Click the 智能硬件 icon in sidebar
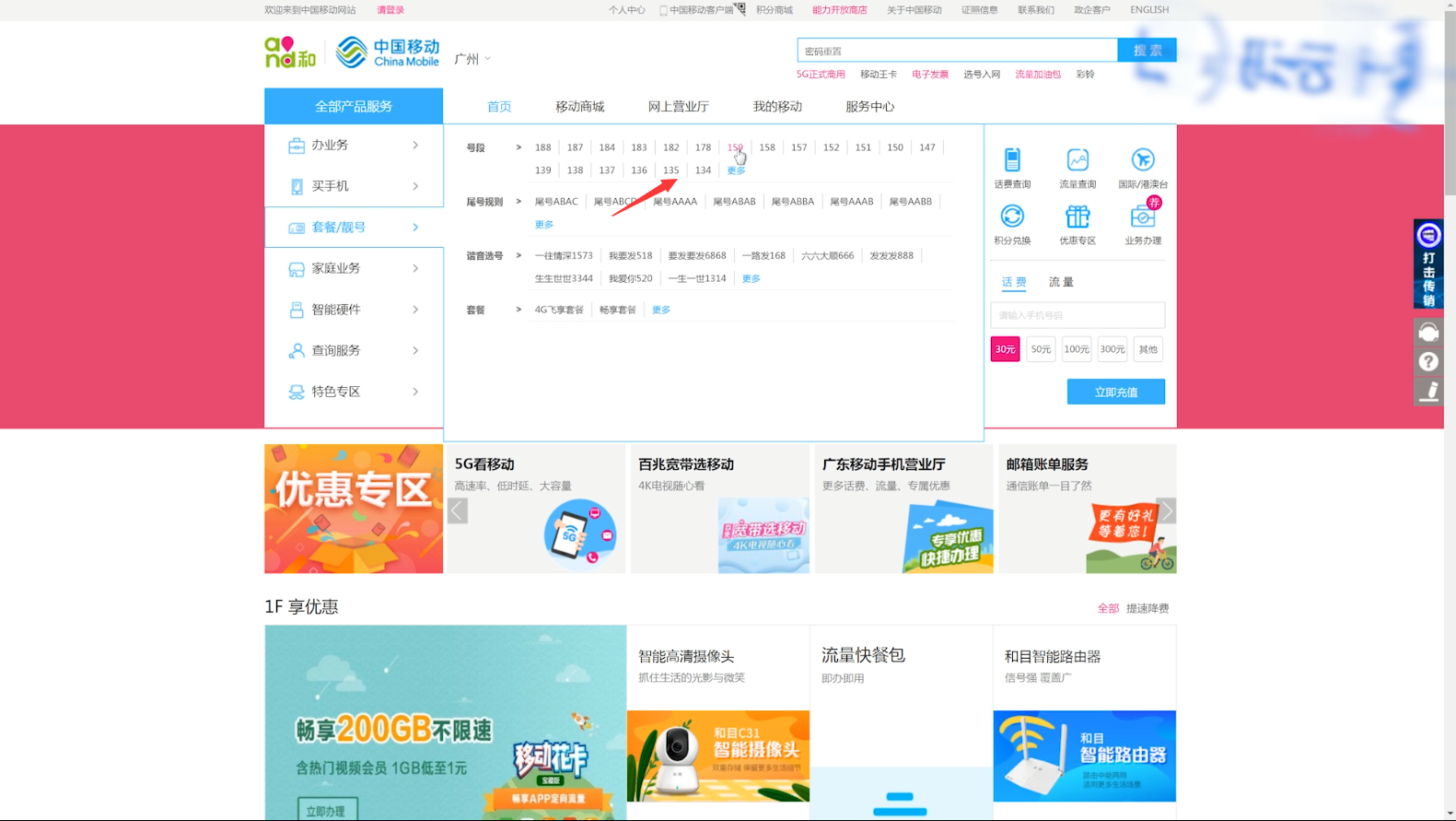1456x821 pixels. pos(296,310)
